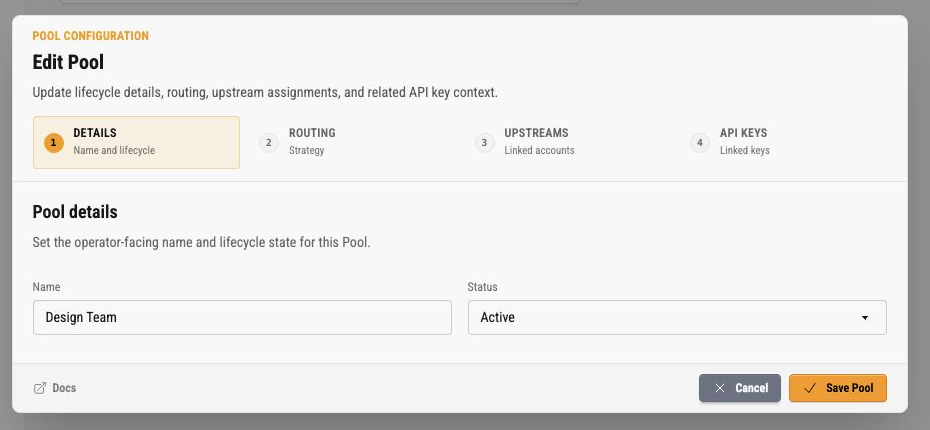930x430 pixels.
Task: Focus the Name input field
Action: [242, 317]
